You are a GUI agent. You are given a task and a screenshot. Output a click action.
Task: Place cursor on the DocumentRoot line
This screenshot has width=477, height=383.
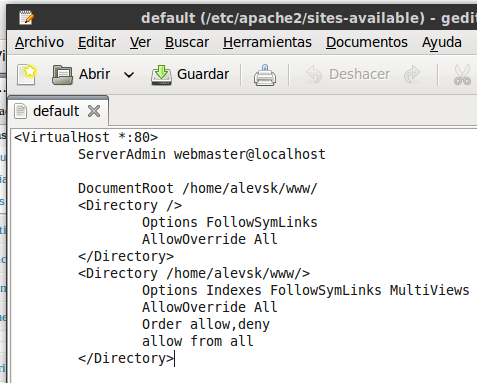[198, 188]
